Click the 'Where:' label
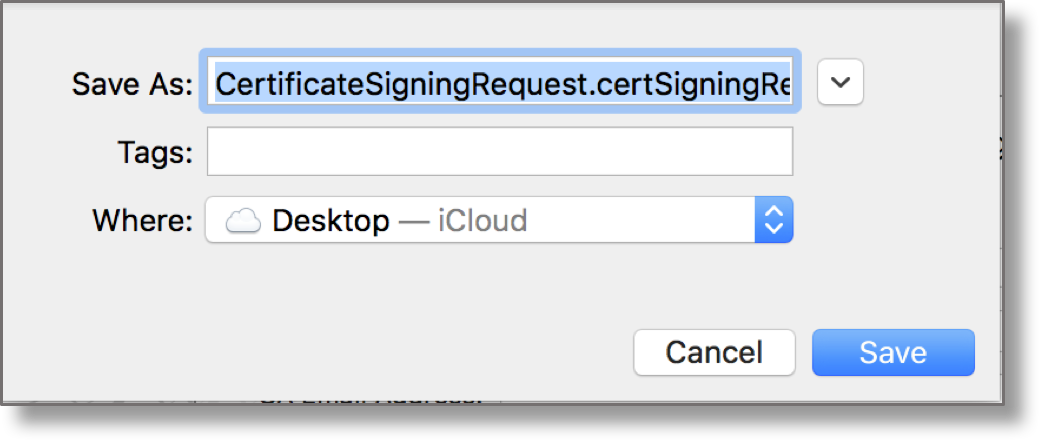1040x441 pixels. click(x=142, y=220)
